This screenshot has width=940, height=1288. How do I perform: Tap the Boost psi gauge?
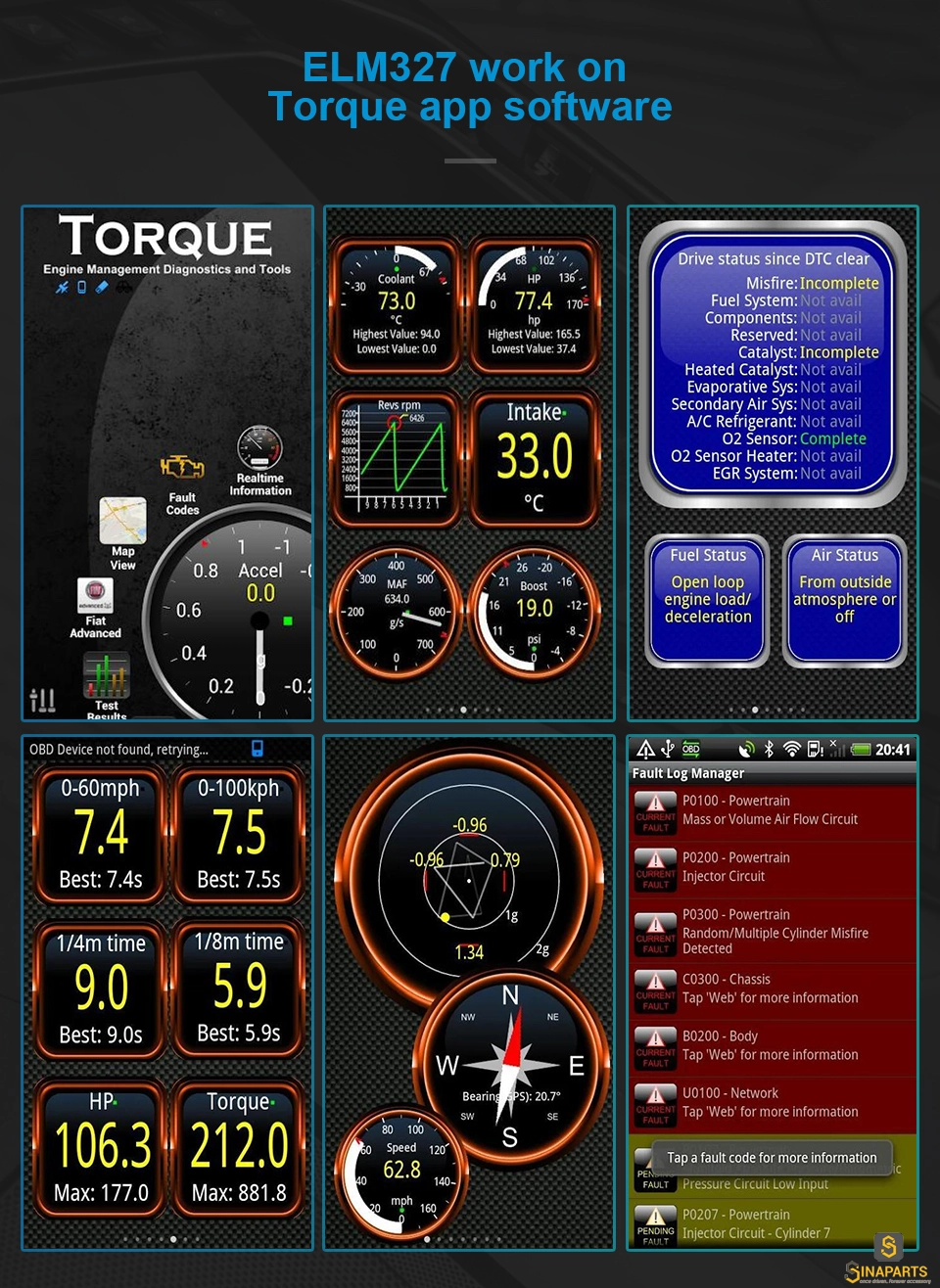pos(535,614)
